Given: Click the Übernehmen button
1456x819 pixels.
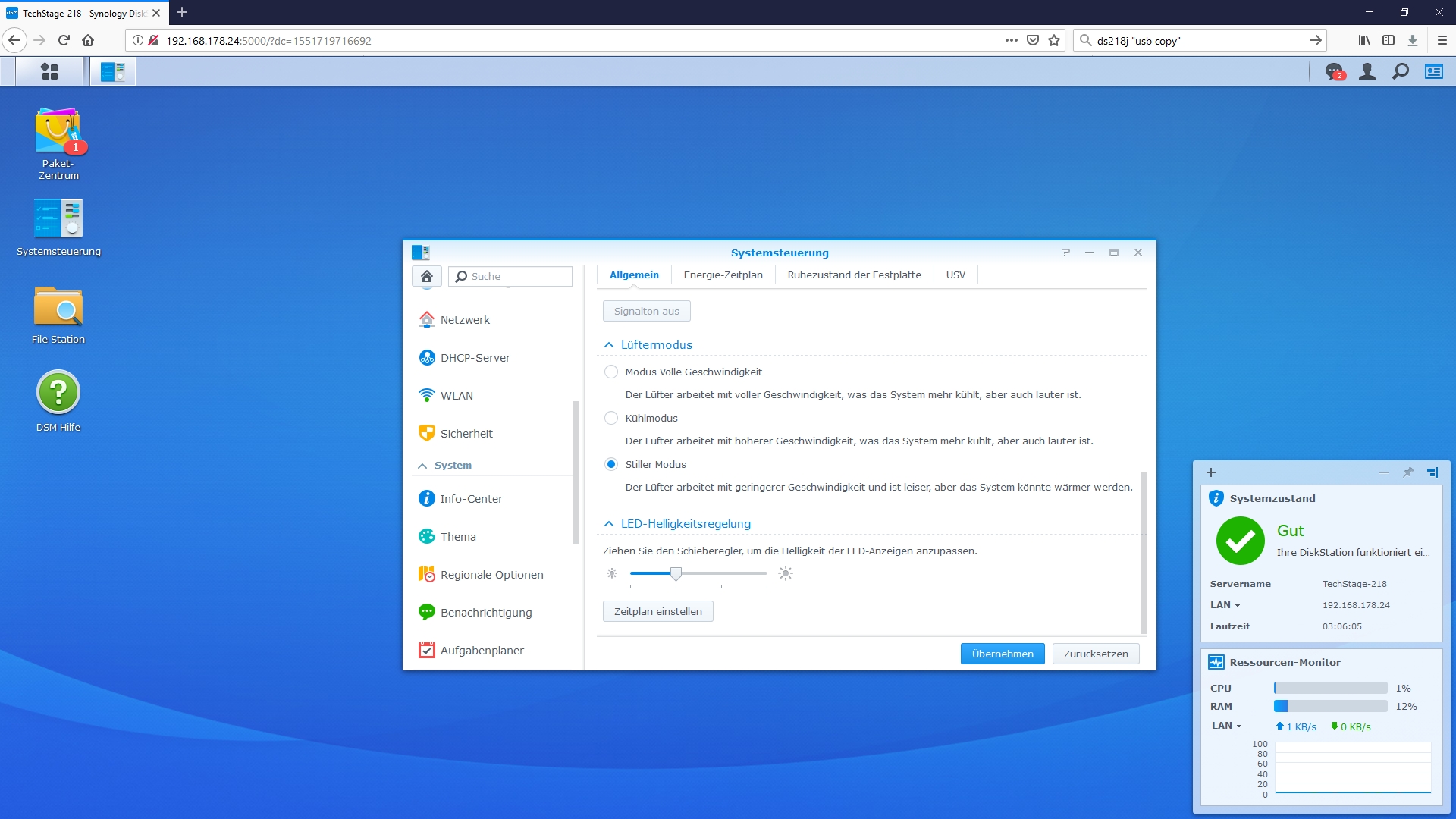Looking at the screenshot, I should click(x=1002, y=654).
